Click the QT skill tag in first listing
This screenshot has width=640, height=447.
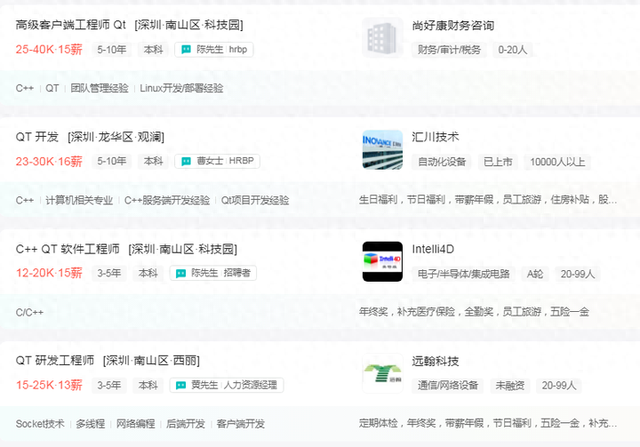[x=52, y=88]
